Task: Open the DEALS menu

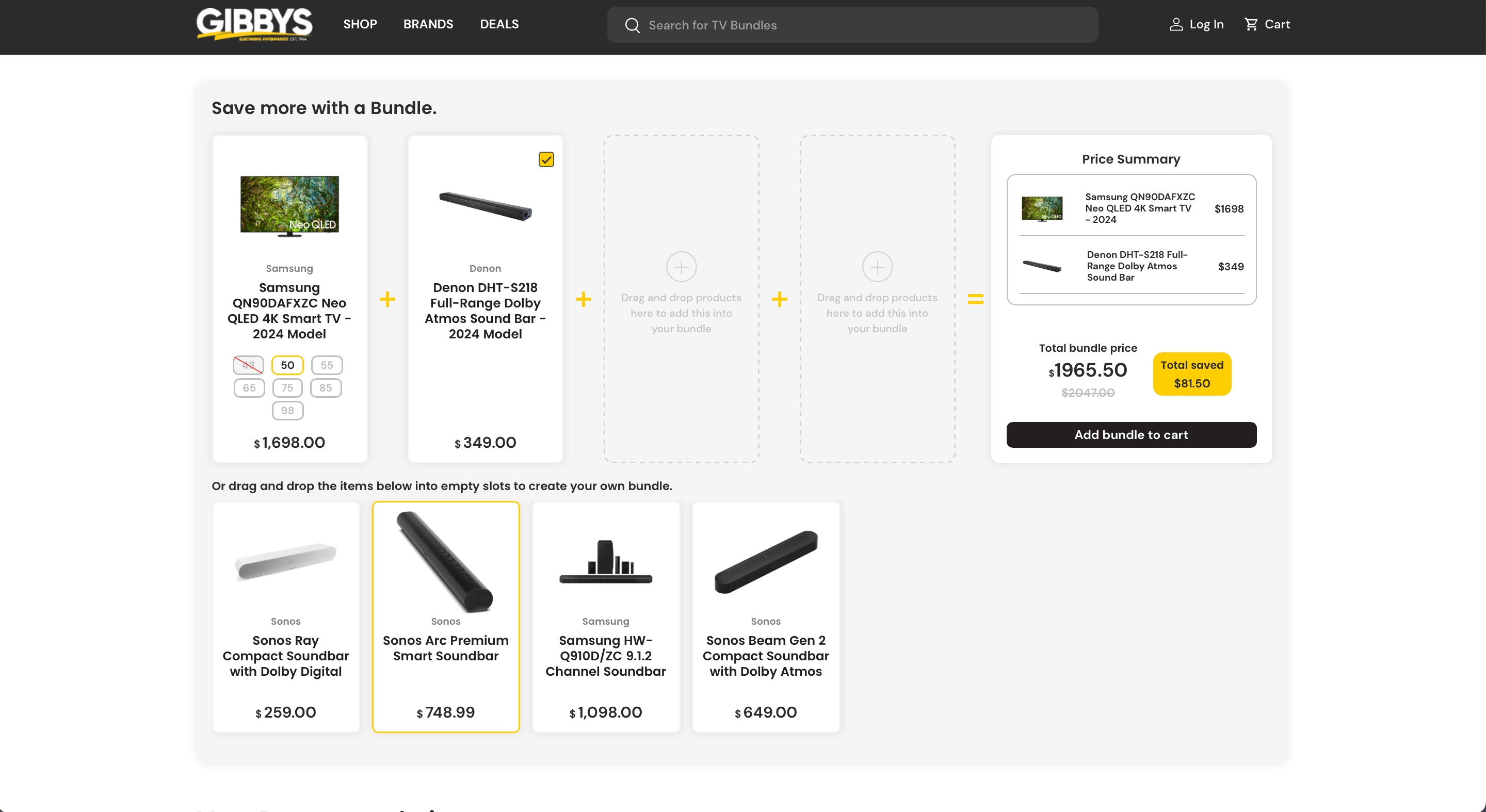Action: (x=499, y=24)
